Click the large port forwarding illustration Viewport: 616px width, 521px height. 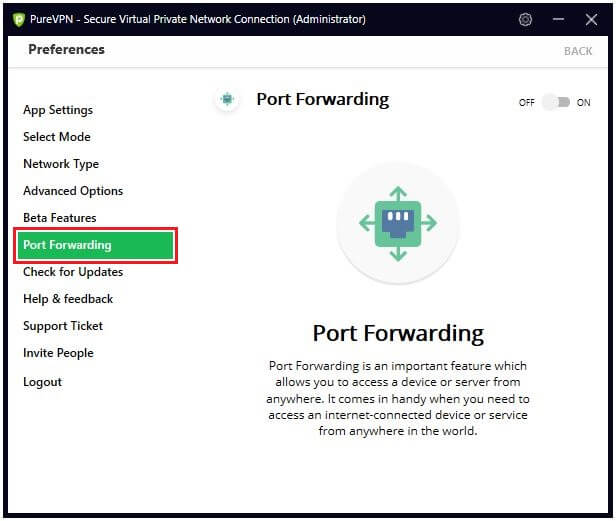click(x=398, y=223)
